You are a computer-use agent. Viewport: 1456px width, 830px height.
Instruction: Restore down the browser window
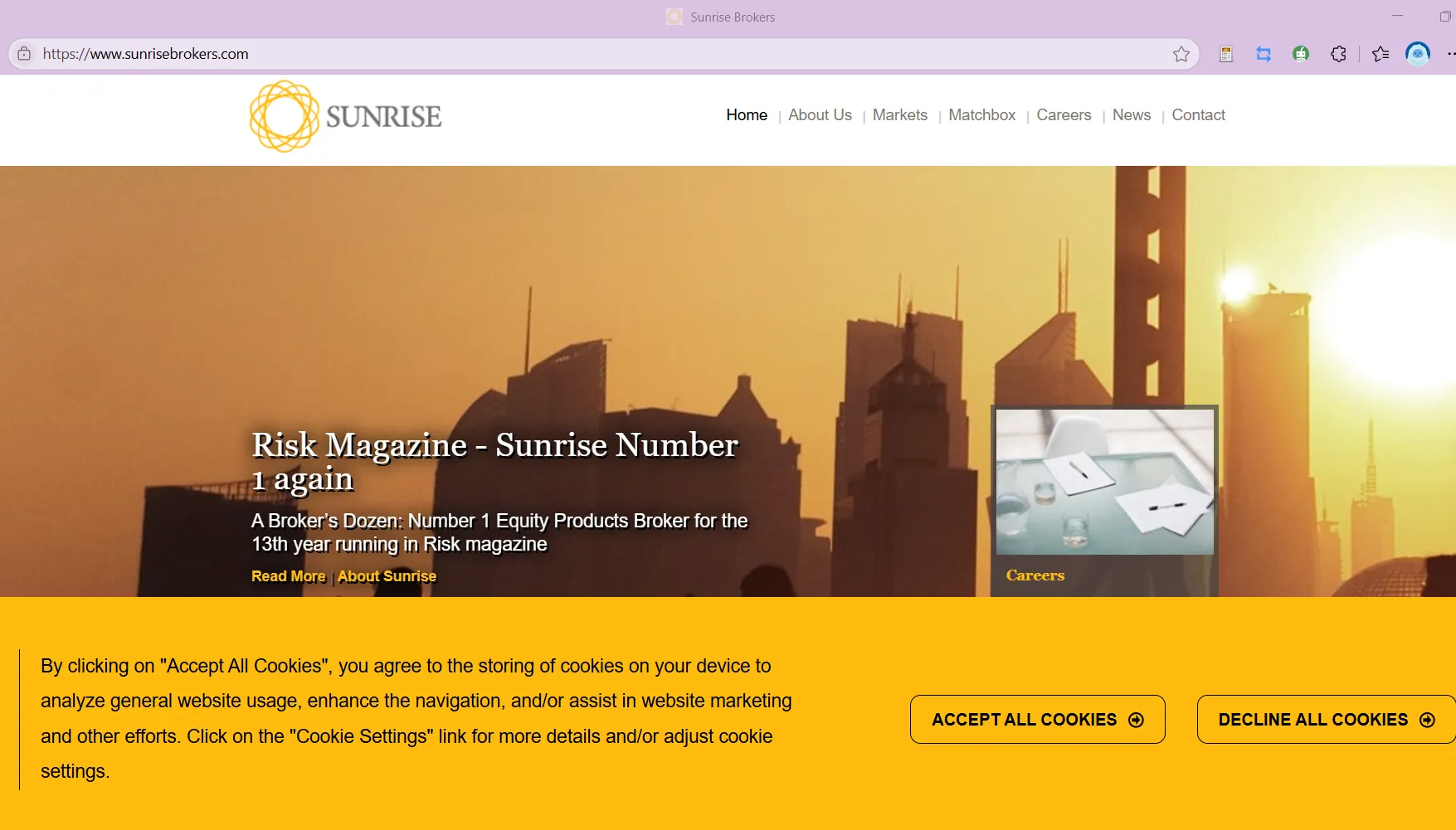[1444, 17]
